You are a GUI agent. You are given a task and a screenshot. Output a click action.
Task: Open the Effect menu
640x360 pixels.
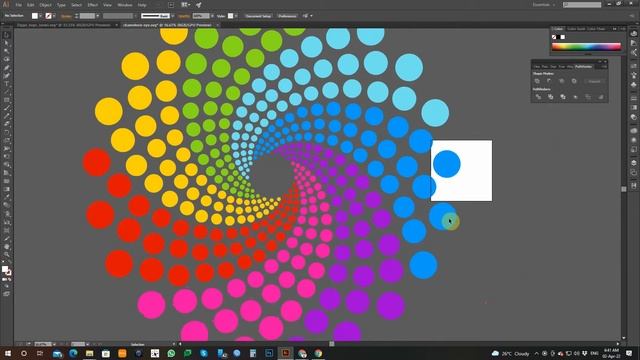pos(93,5)
